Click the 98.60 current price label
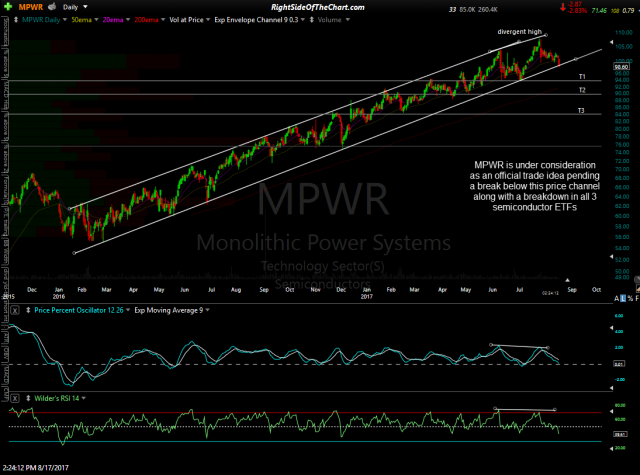 (621, 67)
